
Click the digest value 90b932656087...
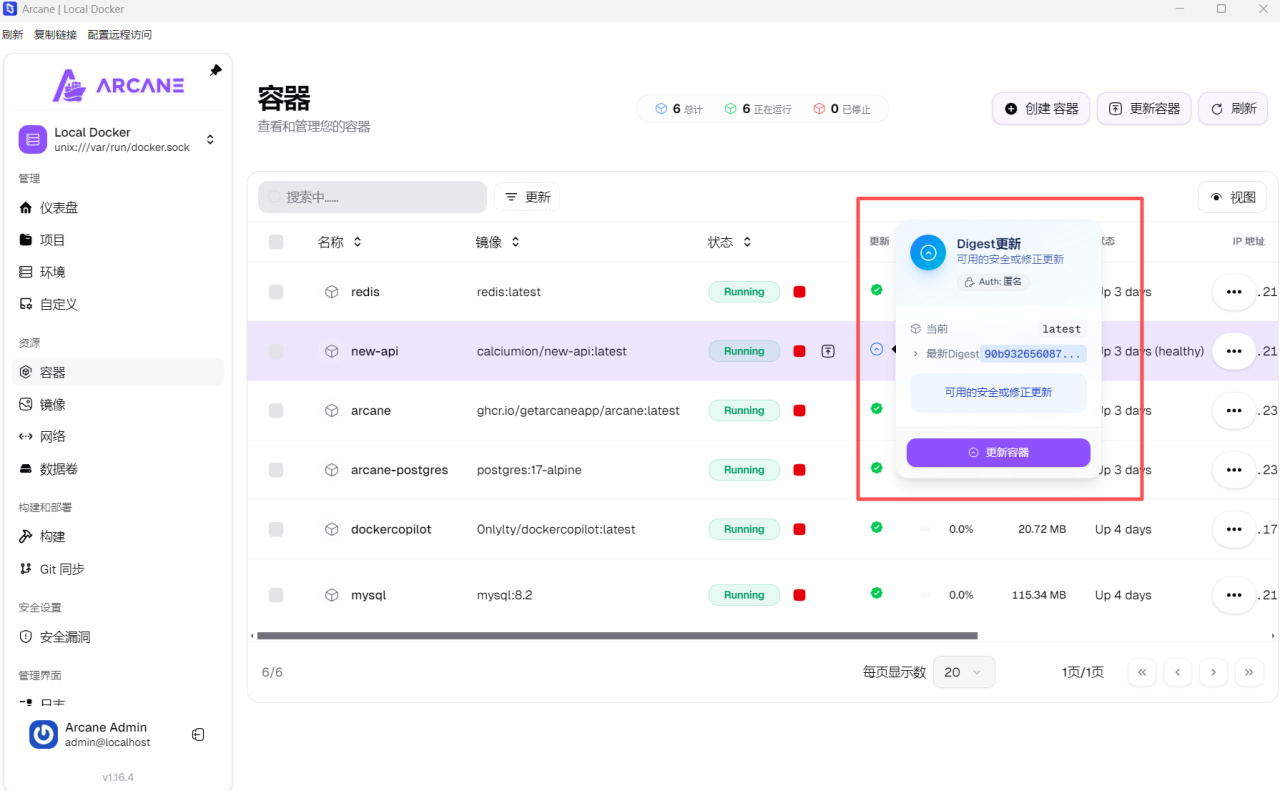pyautogui.click(x=1033, y=354)
